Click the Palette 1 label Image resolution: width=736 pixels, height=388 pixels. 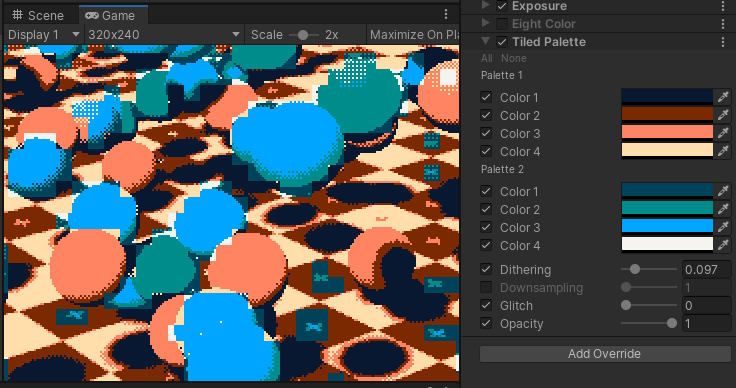(501, 75)
